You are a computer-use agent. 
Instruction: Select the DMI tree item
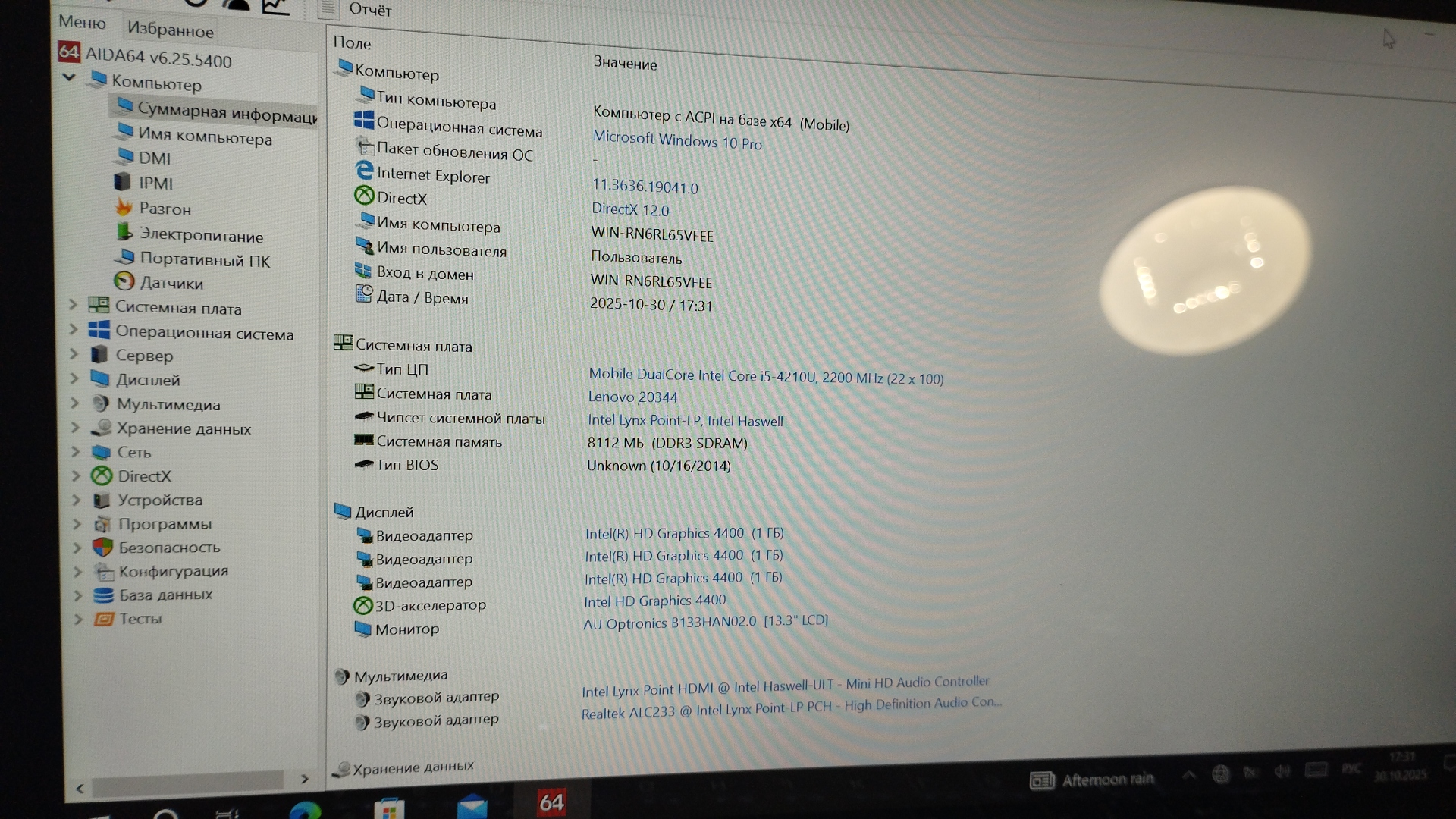pyautogui.click(x=154, y=158)
